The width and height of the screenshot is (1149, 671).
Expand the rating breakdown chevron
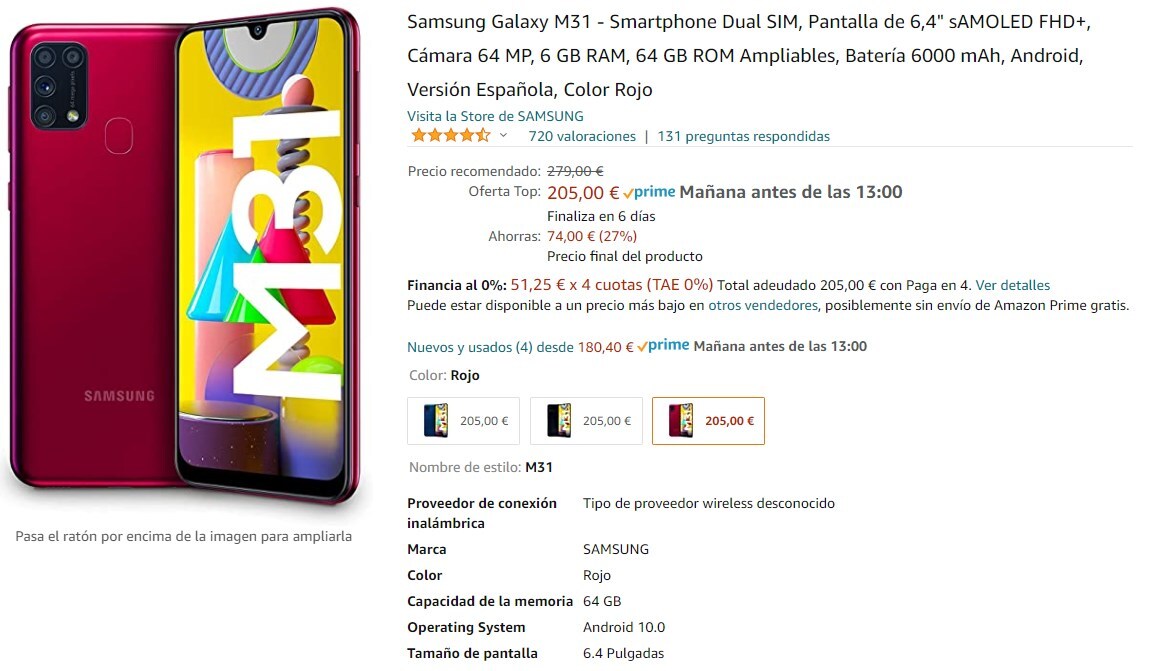[503, 136]
